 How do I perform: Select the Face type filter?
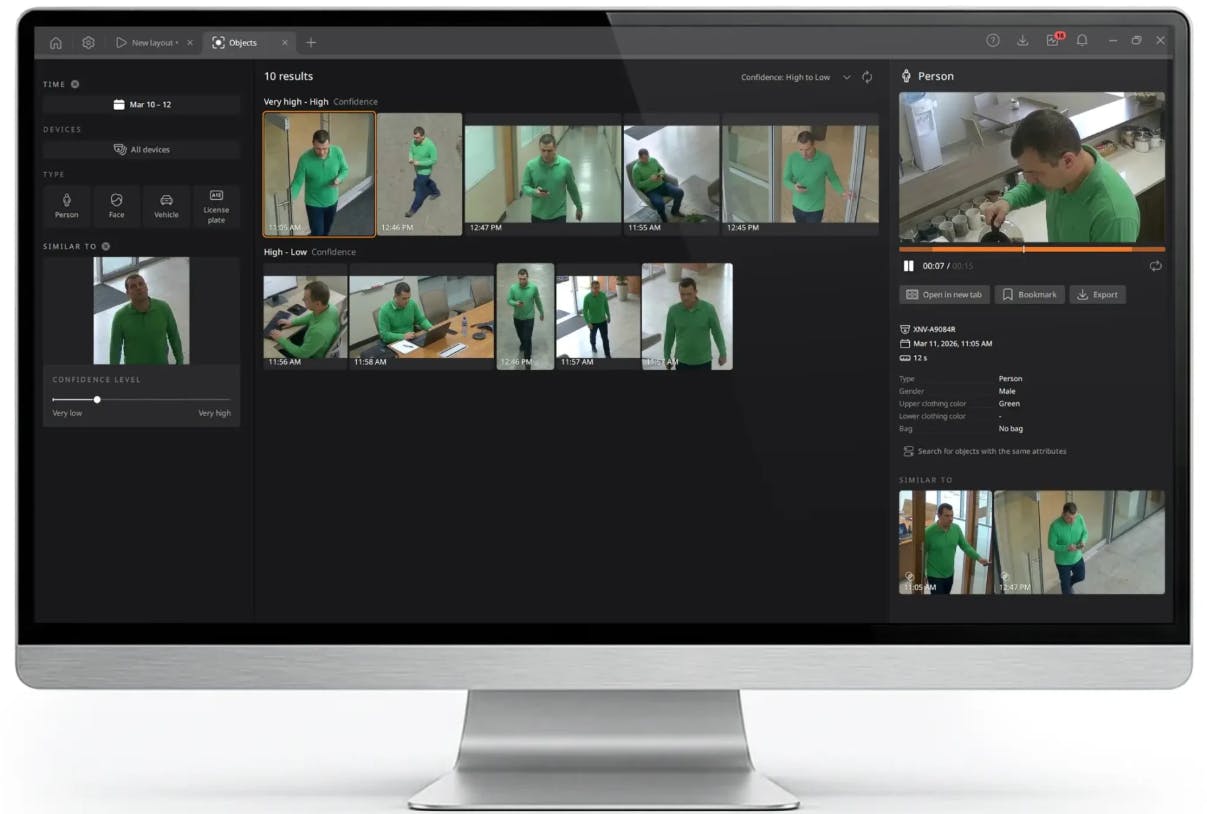(x=116, y=207)
